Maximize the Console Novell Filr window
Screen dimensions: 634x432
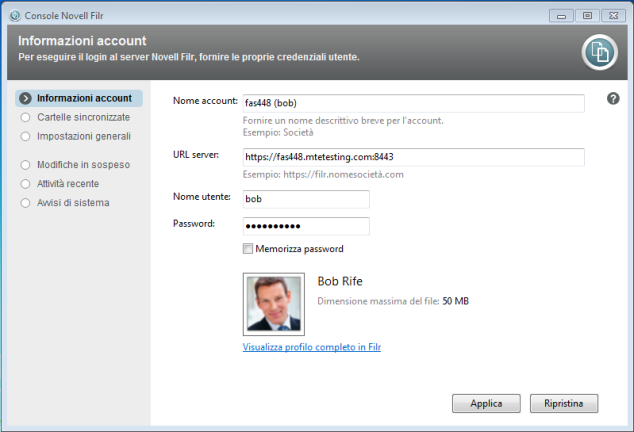[x=587, y=16]
